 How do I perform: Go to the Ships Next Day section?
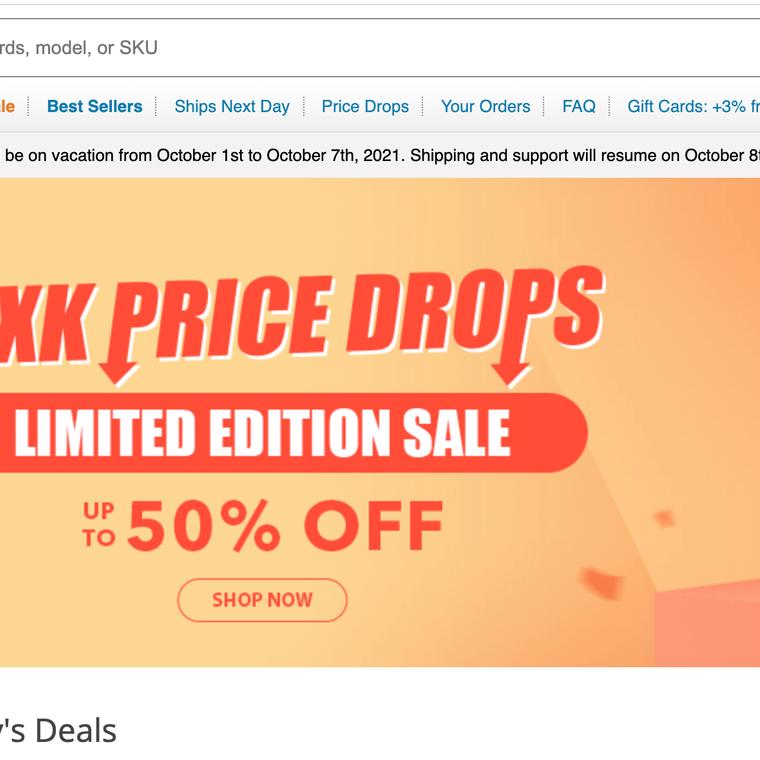[x=232, y=106]
